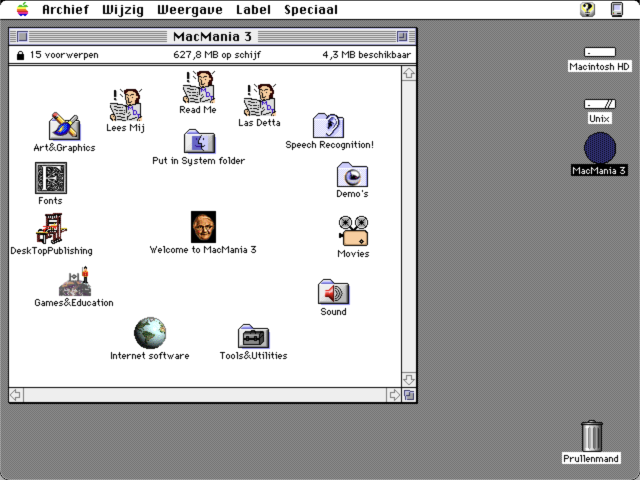
Task: Click the 'DeskTopPublishing' label
Action: pos(51,251)
